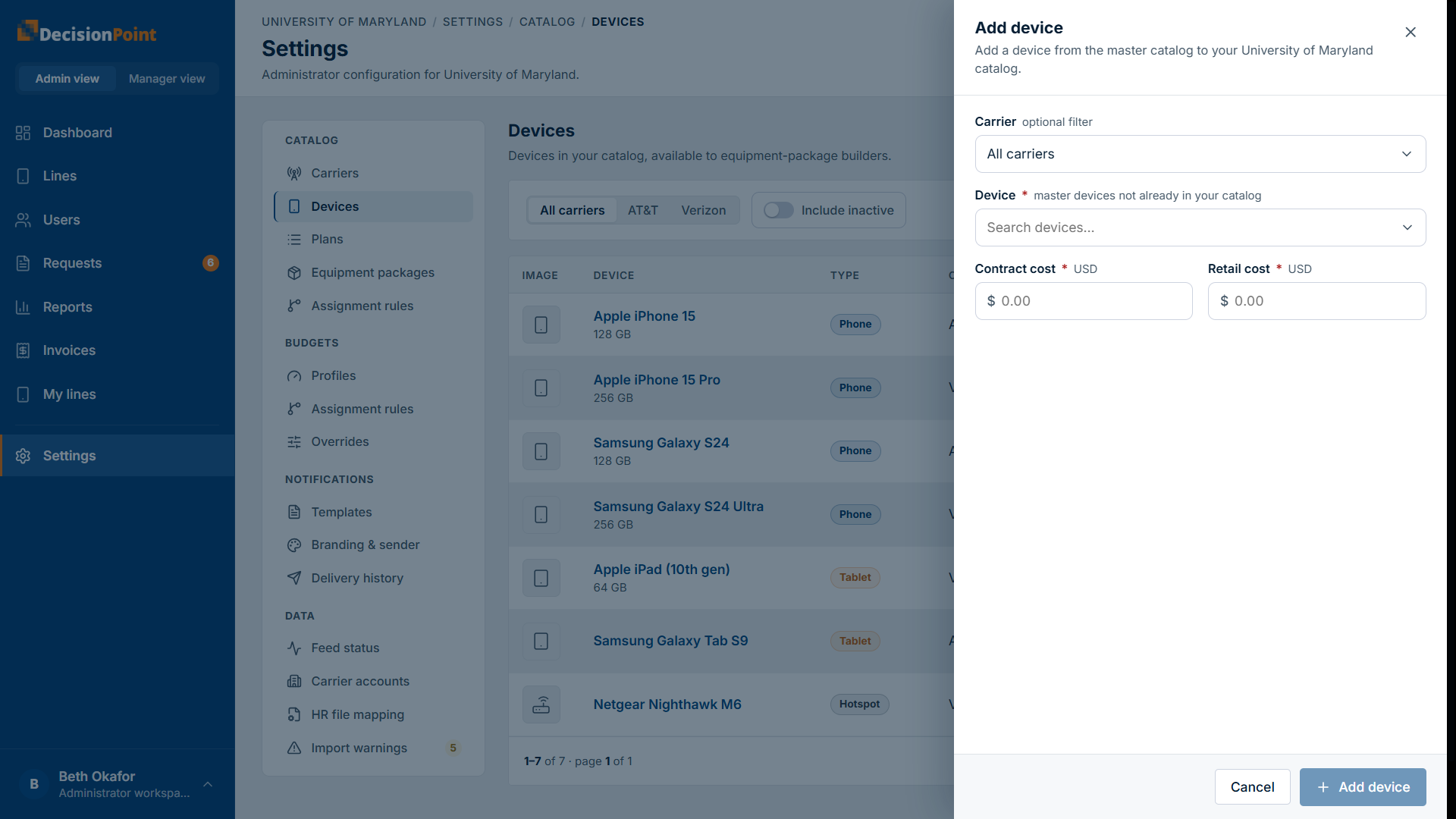This screenshot has width=1456, height=819.
Task: Open the Samsung Galaxy S24 Ultra link
Action: tap(678, 507)
